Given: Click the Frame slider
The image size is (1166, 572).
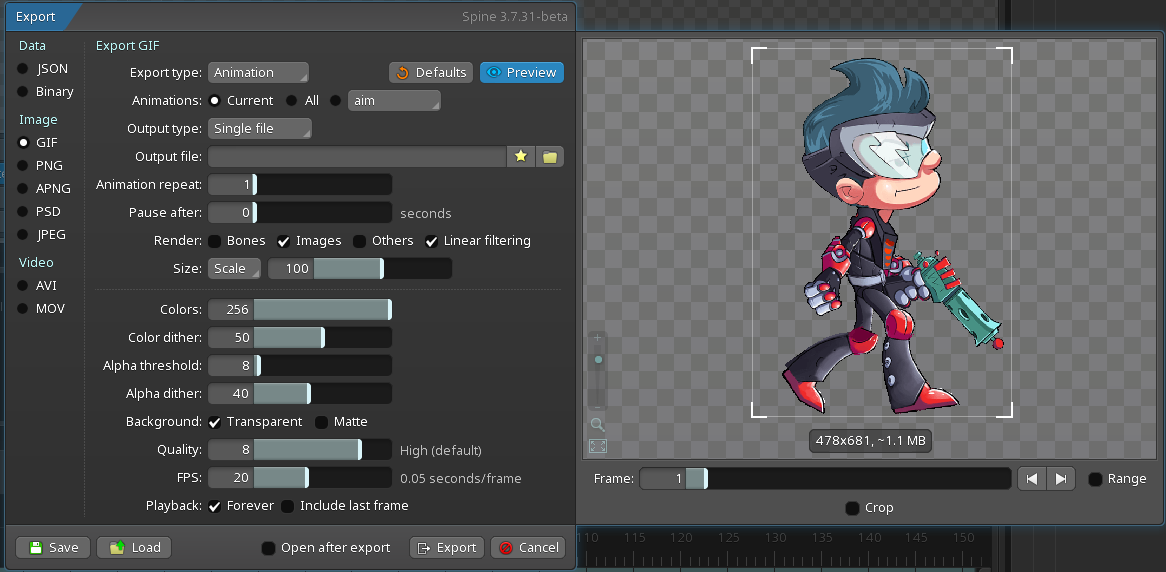Looking at the screenshot, I should click(825, 479).
